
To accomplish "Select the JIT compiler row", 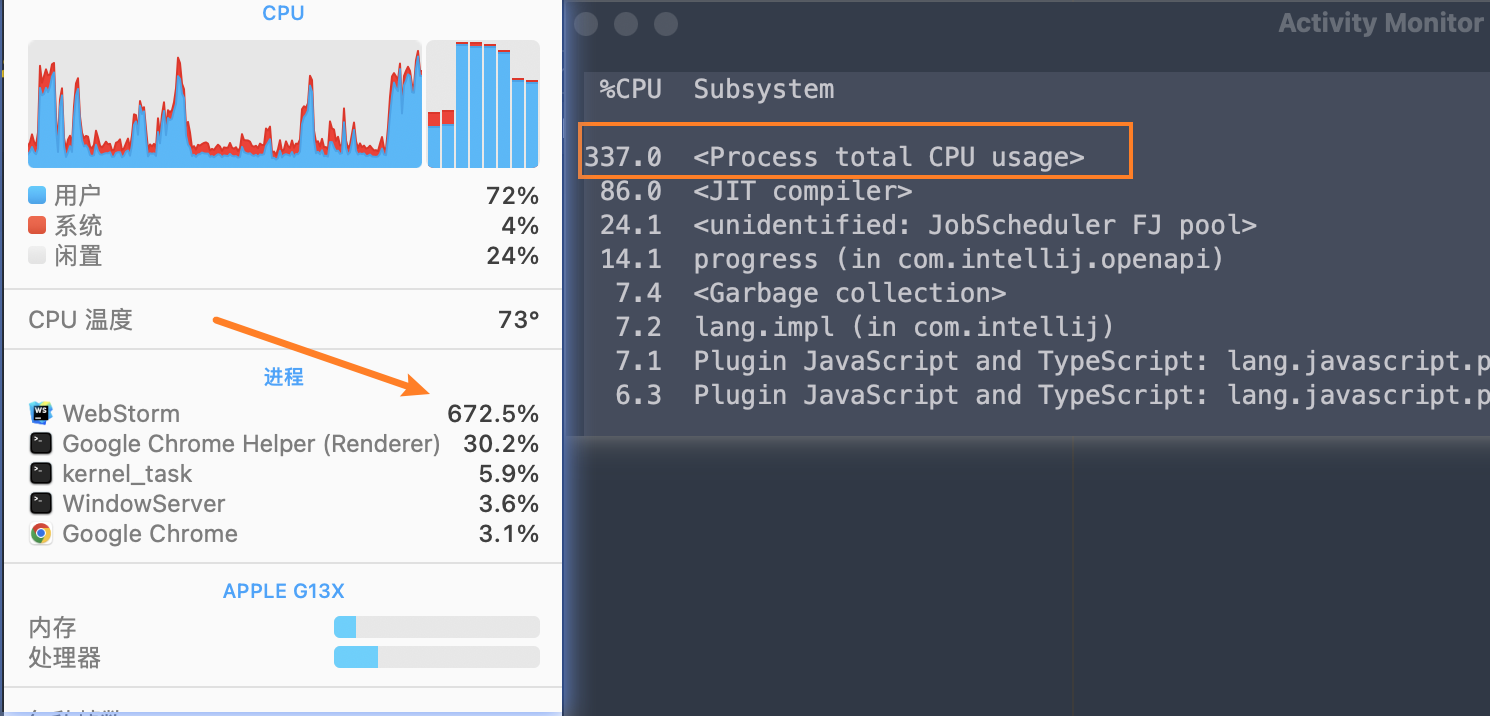I will tap(802, 191).
